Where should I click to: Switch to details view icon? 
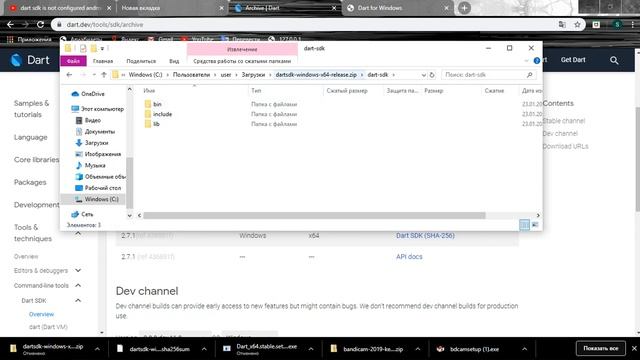[x=524, y=225]
